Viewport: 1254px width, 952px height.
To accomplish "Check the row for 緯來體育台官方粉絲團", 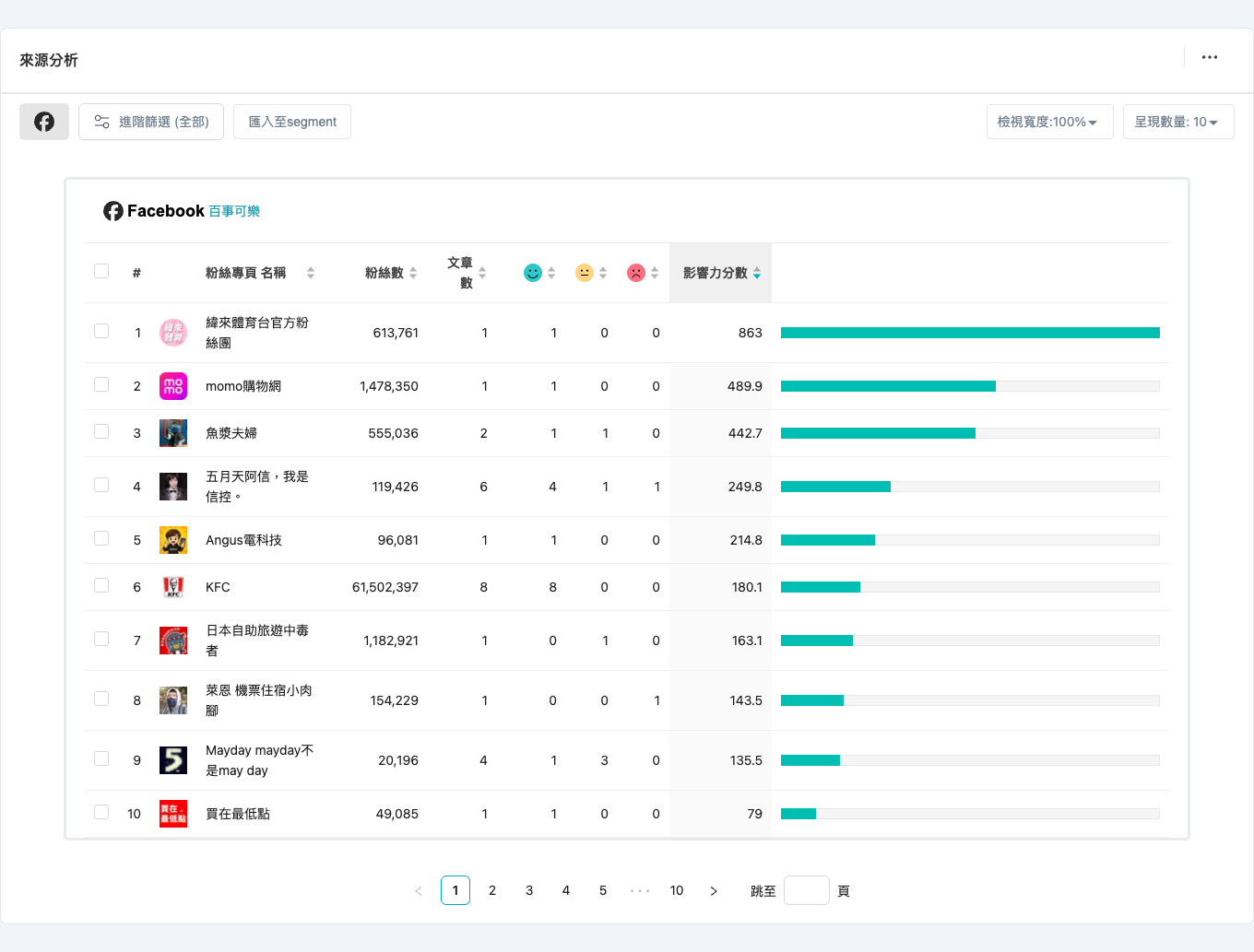I will 101,331.
